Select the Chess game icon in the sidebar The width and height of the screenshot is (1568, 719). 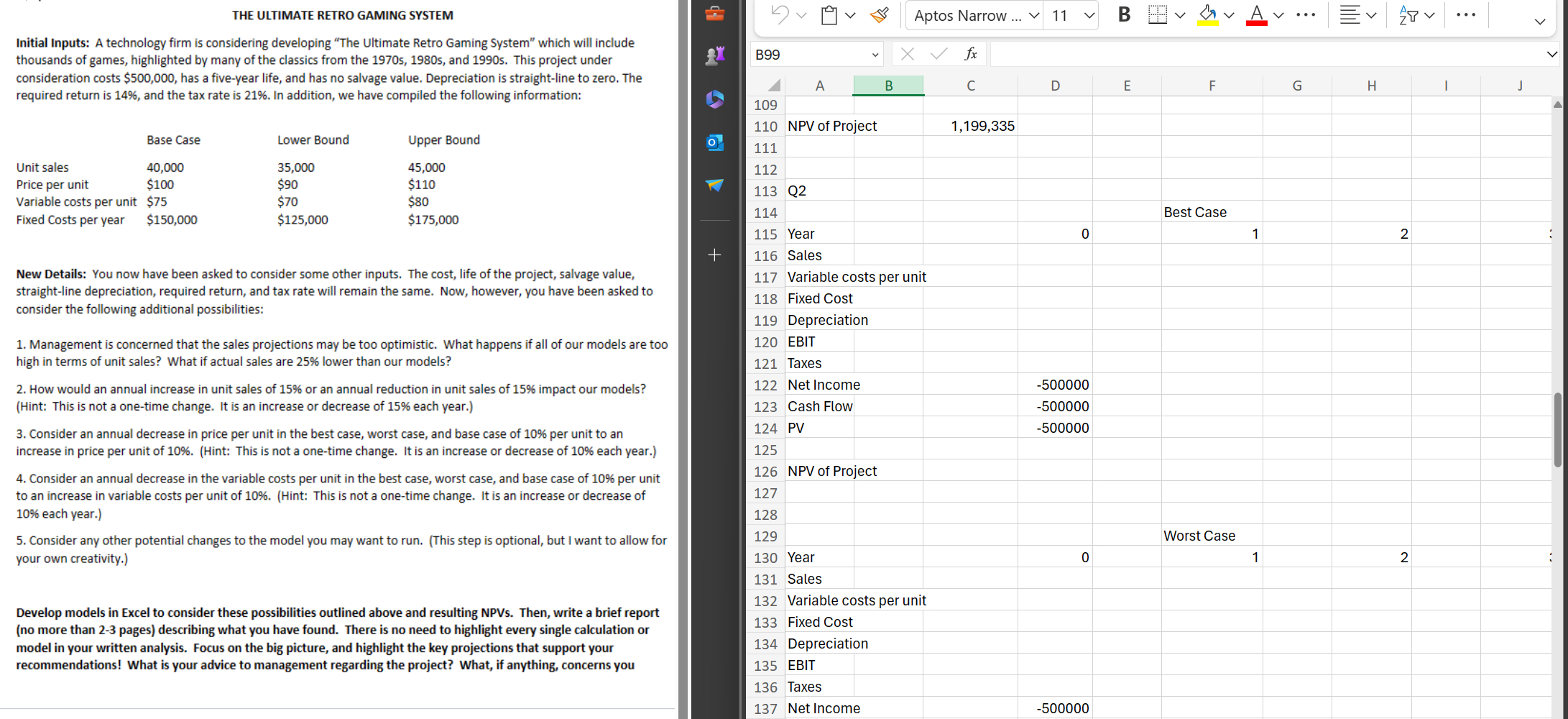(715, 55)
